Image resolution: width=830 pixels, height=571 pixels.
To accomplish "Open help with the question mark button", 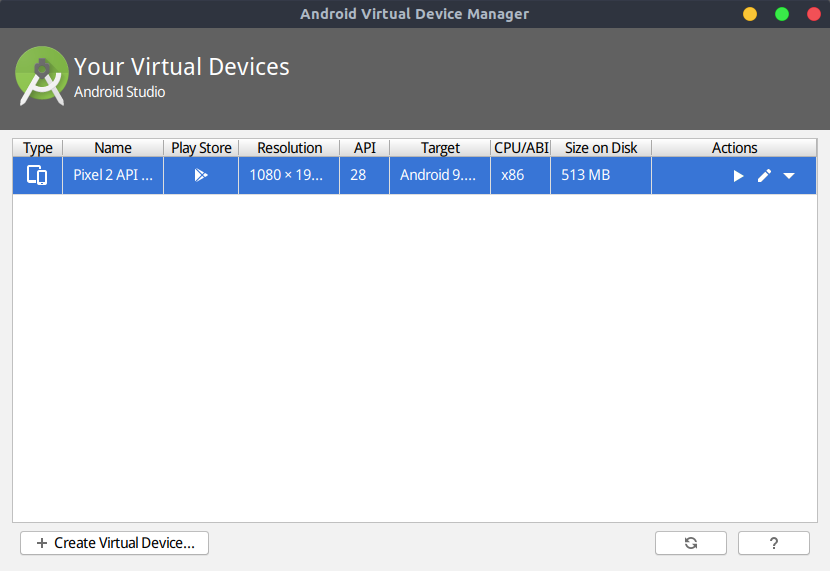I will [774, 543].
